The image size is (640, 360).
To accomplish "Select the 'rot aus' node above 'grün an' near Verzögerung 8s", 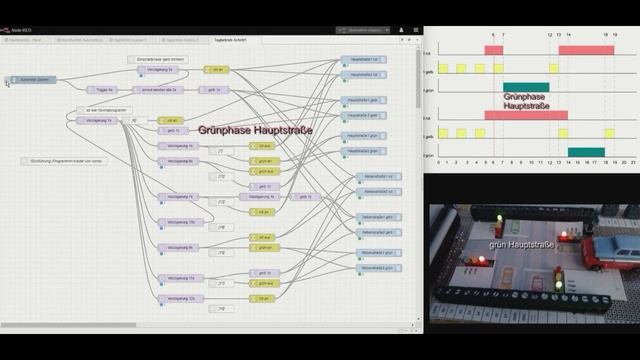I will point(262,238).
